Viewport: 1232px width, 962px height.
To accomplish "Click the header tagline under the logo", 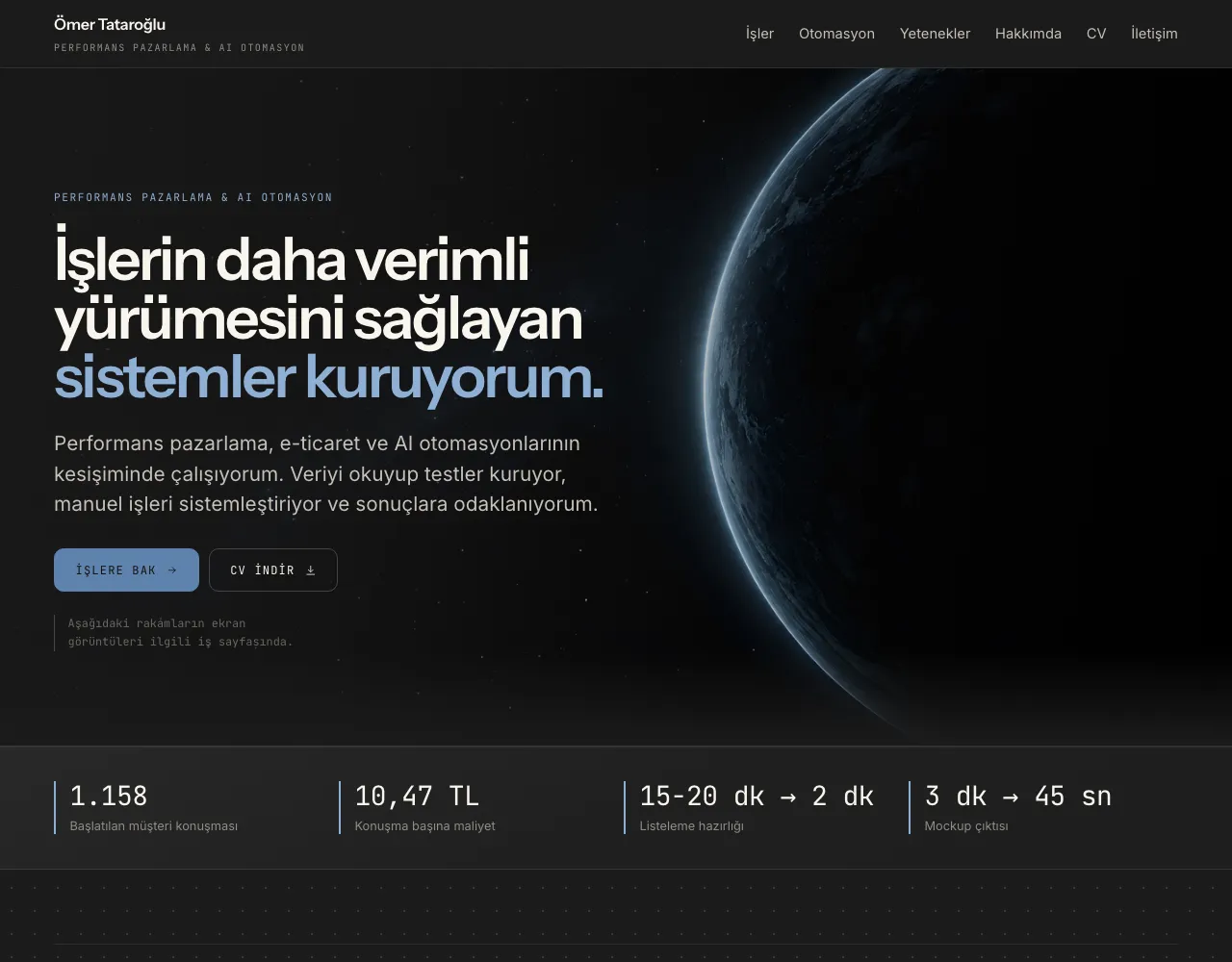I will [x=179, y=48].
